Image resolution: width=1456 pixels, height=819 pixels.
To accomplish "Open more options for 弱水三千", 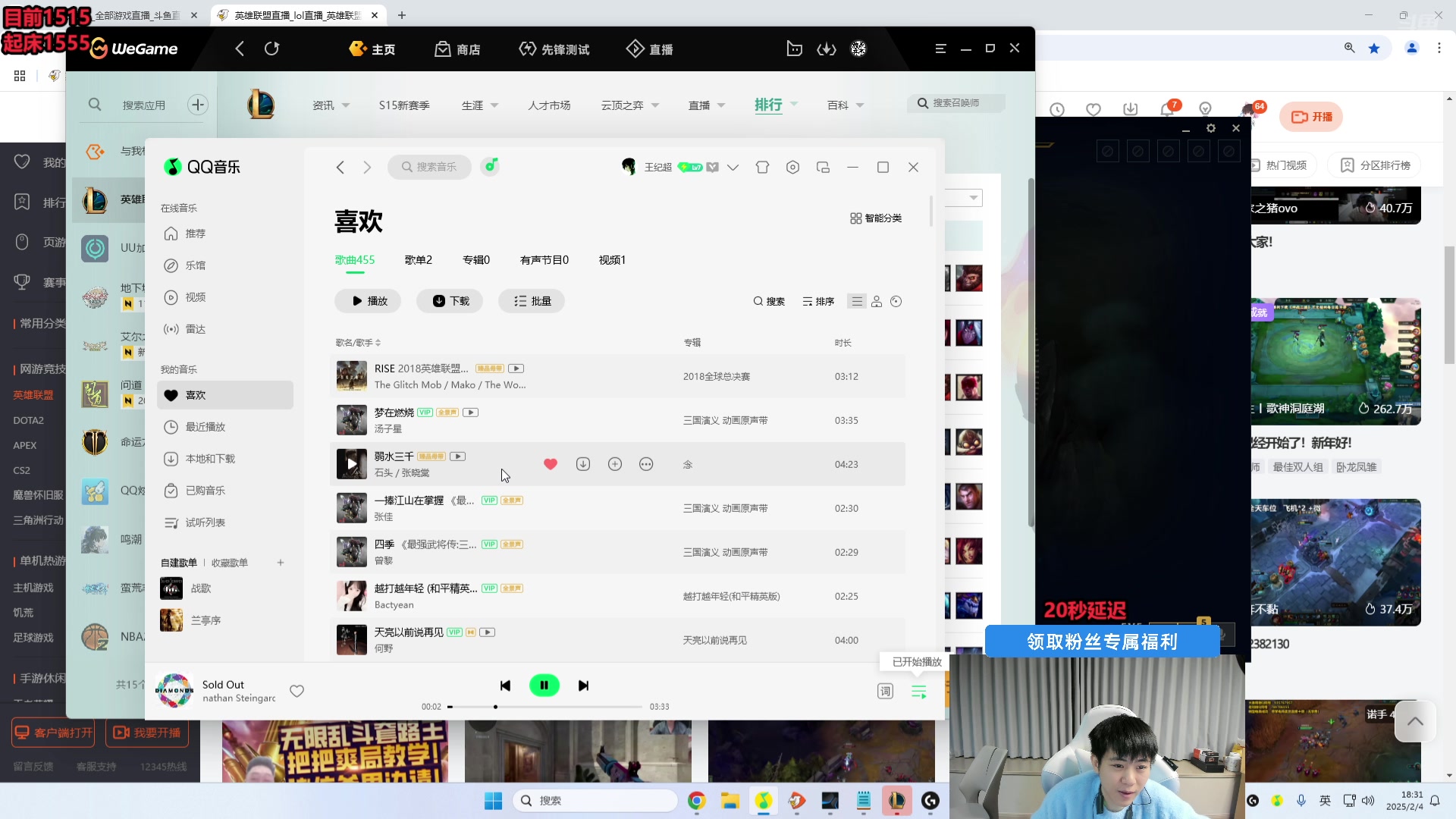I will [646, 464].
